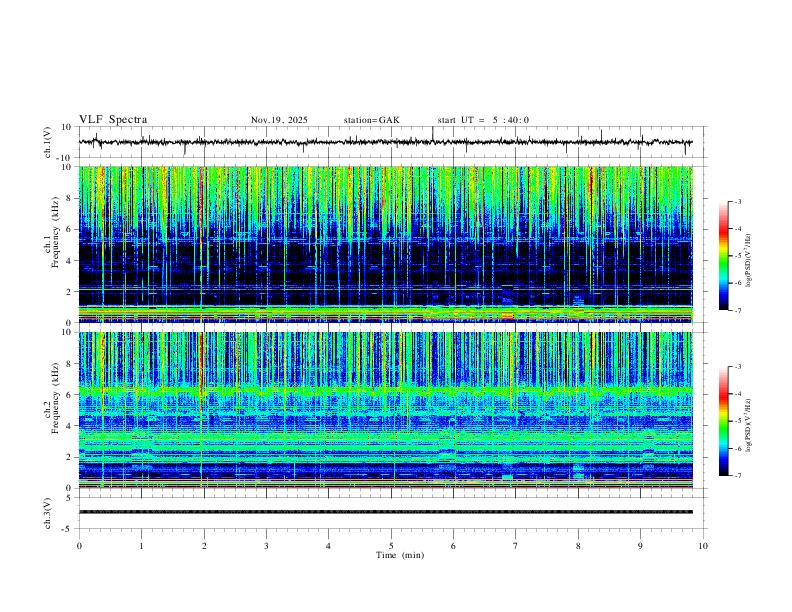Screen dimensions: 792x612
Task: Click the 'ch.1(V)' waveform axis label
Action: [48, 142]
